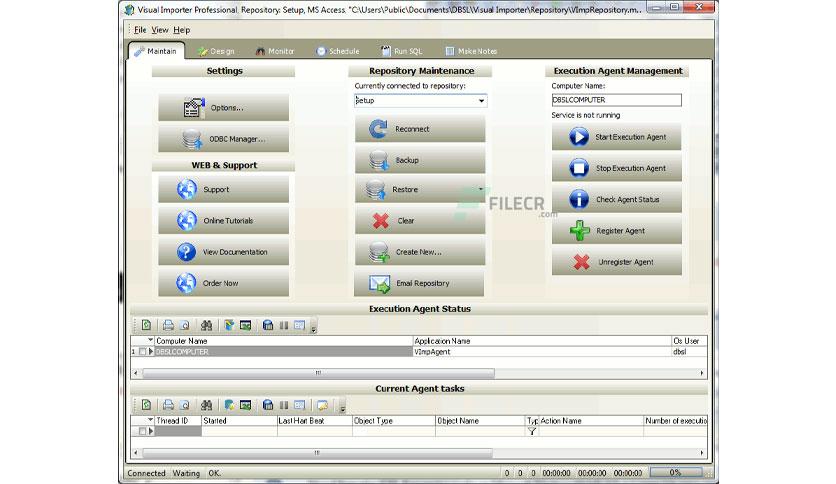Click card view icon in Current Agent tasks toolbar
The image size is (836, 484).
[300, 405]
